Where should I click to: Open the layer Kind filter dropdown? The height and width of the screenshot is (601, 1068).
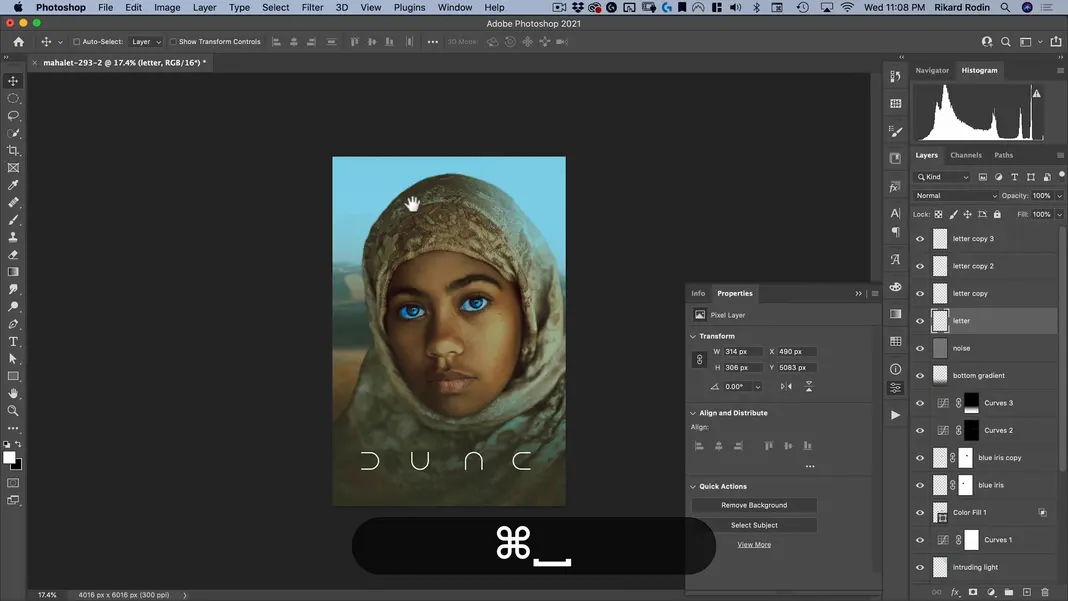click(942, 177)
